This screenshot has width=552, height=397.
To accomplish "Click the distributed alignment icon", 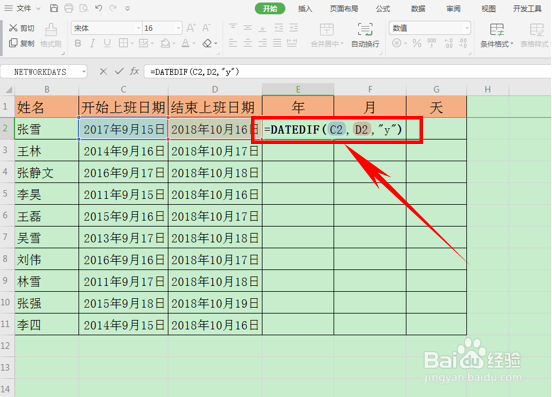I will (292, 43).
